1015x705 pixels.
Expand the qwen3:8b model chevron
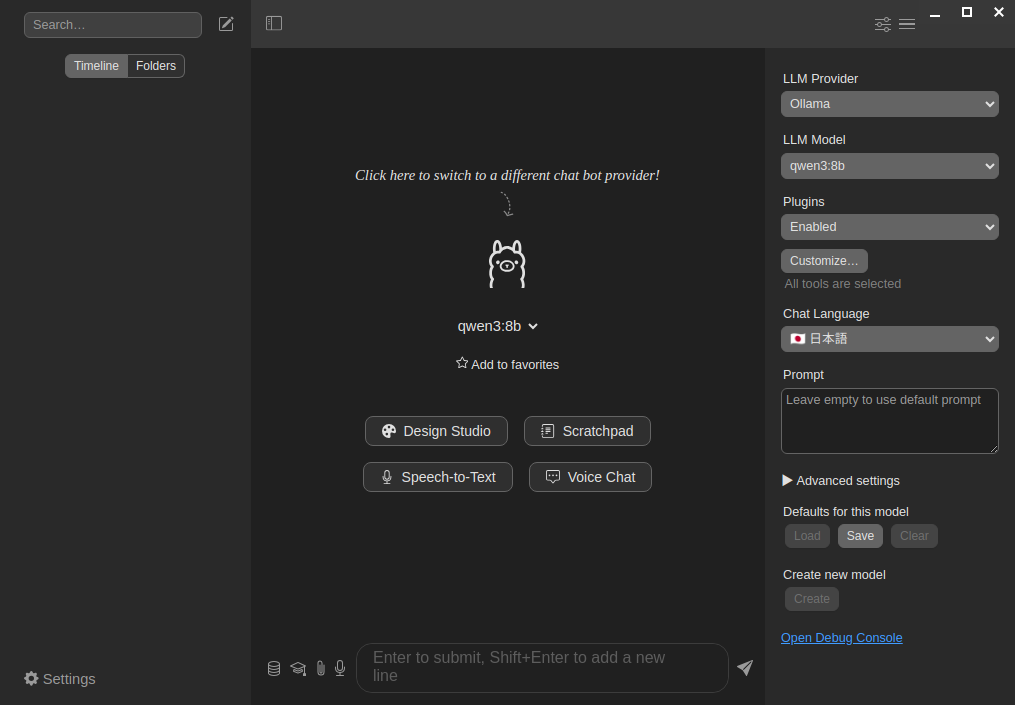[533, 326]
